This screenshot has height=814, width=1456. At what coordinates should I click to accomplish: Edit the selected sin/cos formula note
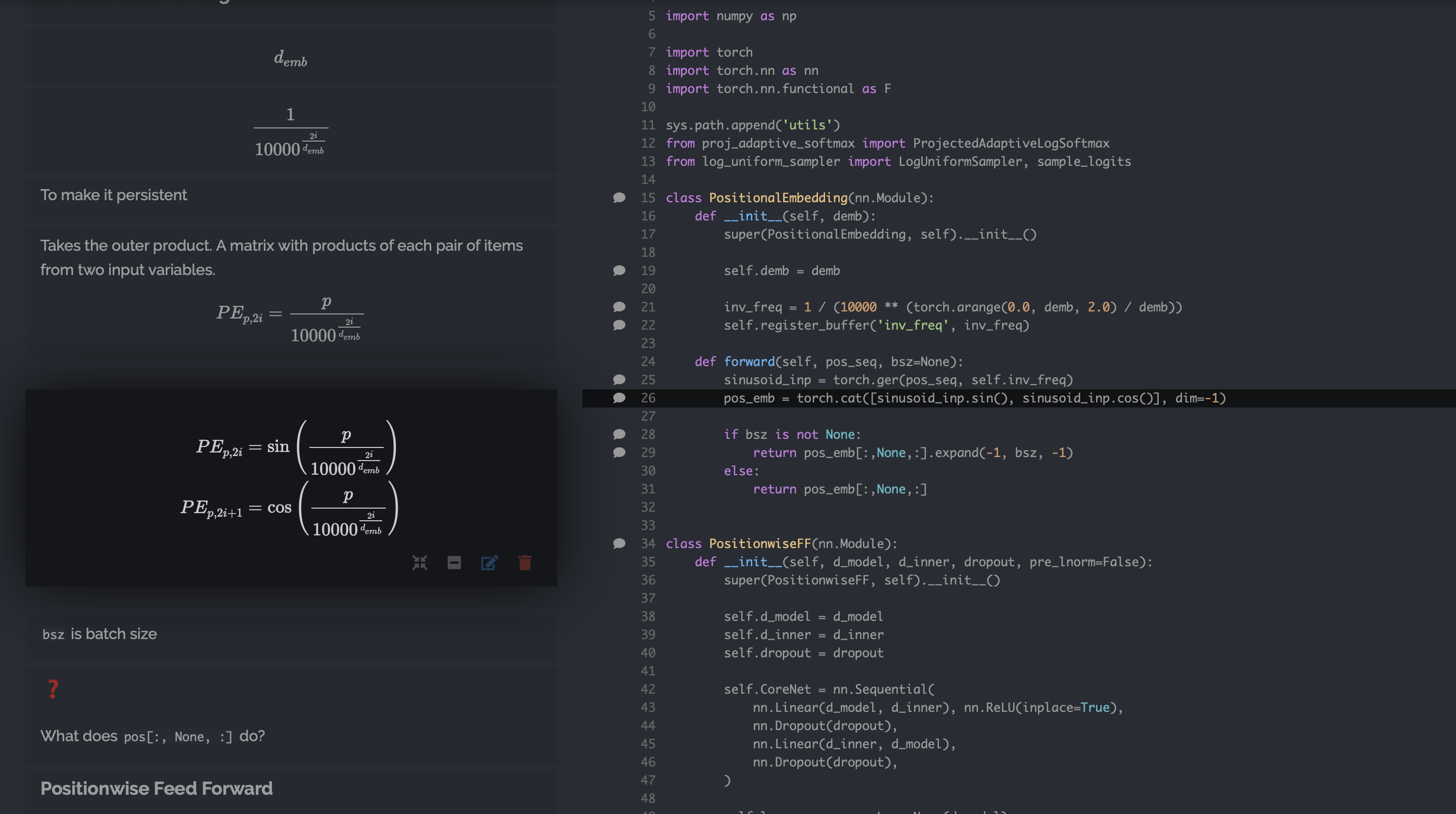(x=489, y=562)
